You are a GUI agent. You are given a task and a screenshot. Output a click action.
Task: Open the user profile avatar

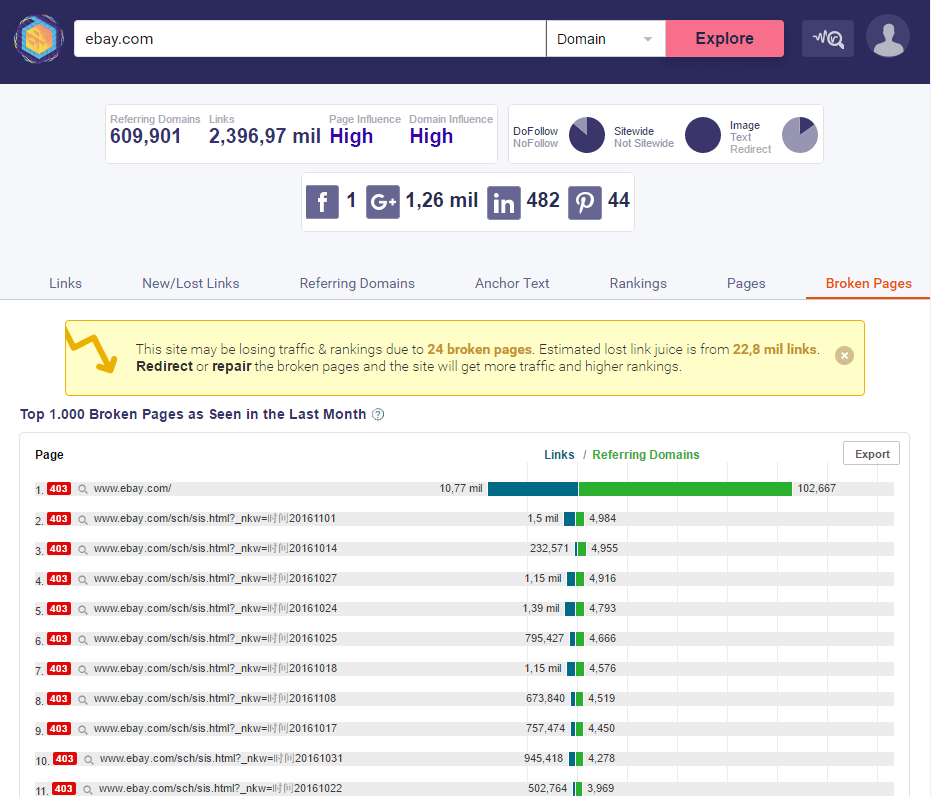(x=888, y=37)
